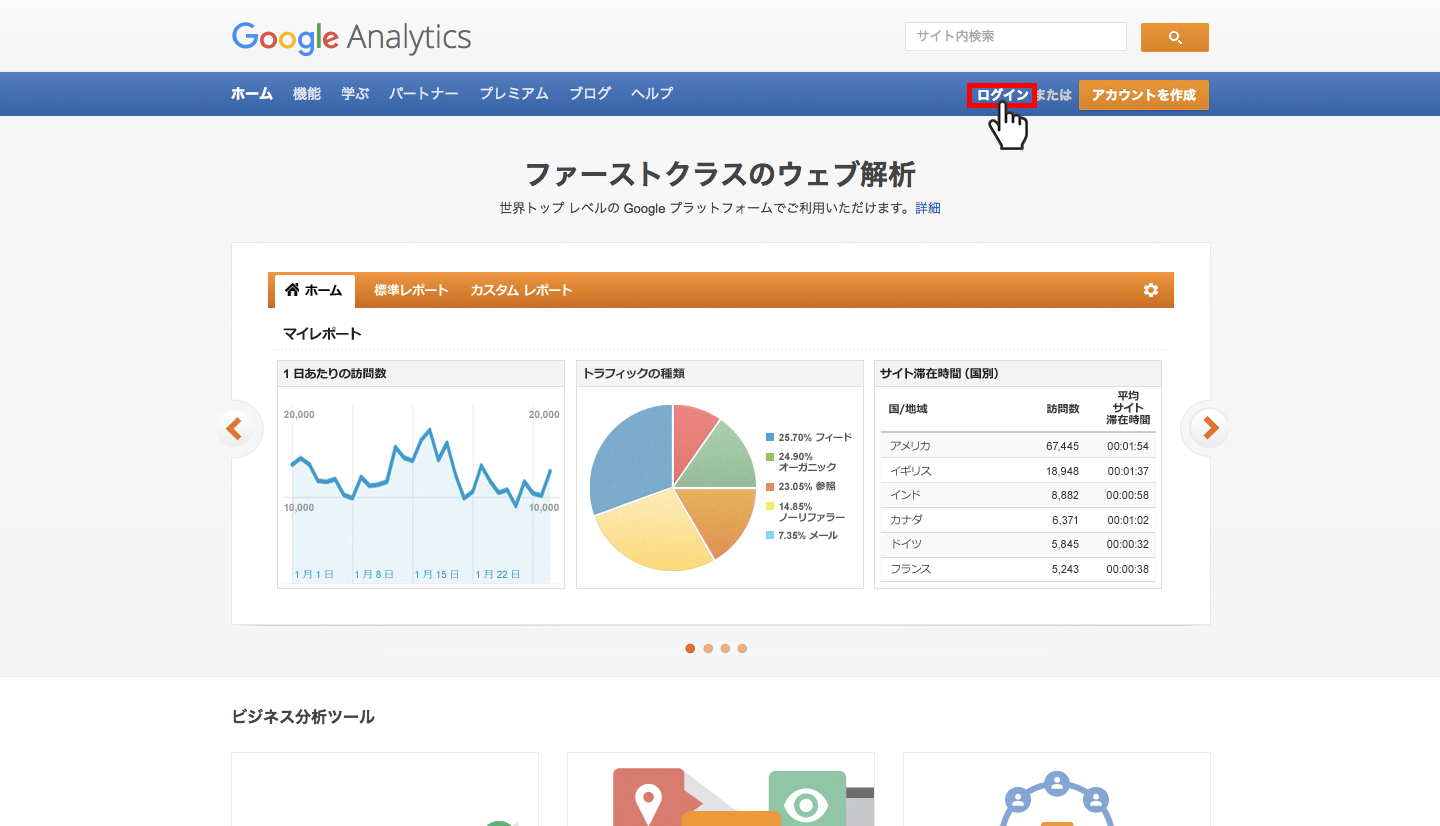
Task: Click the settings gear in orange report bar
Action: pos(1151,290)
